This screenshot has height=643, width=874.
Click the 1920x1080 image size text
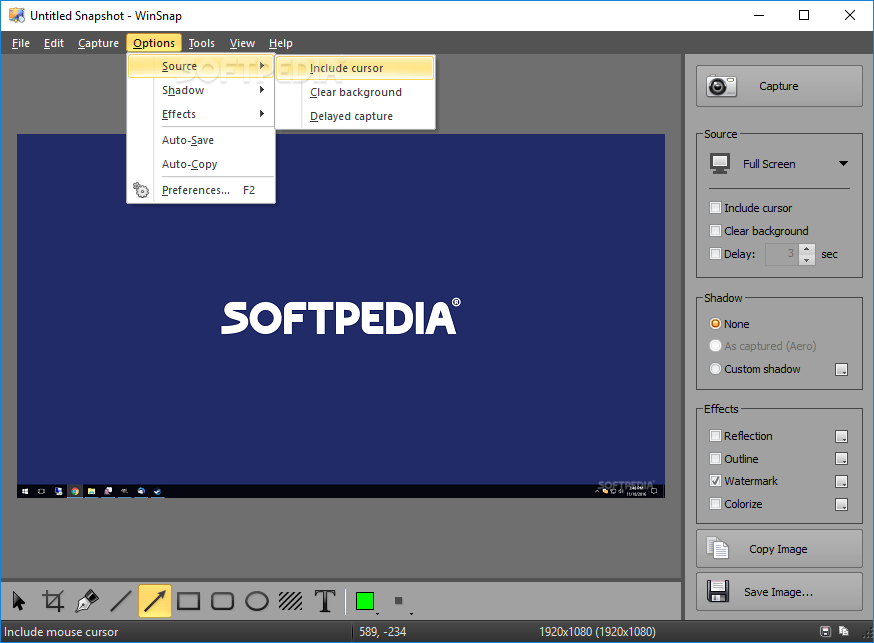(x=597, y=632)
